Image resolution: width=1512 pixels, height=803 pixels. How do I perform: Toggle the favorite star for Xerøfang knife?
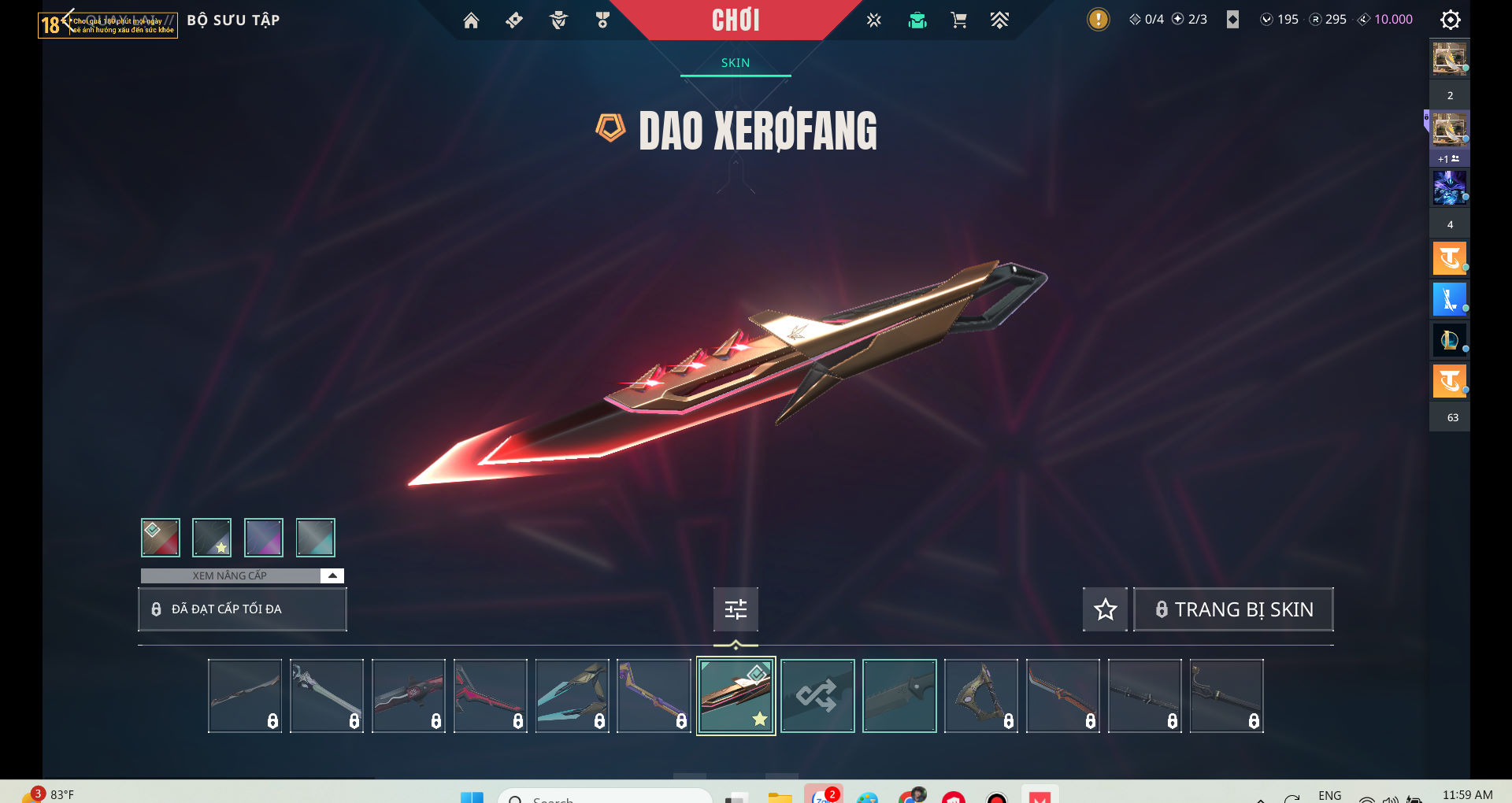coord(1105,609)
